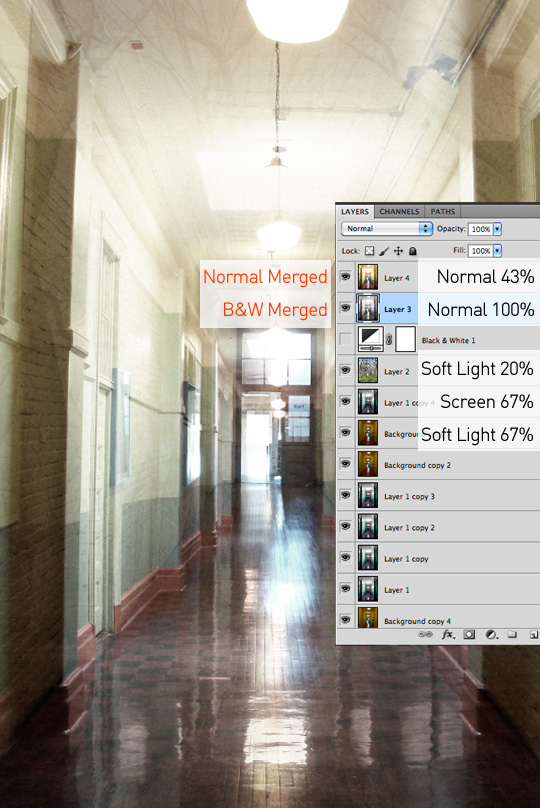Toggle mask link on Black & White 1

[x=389, y=339]
